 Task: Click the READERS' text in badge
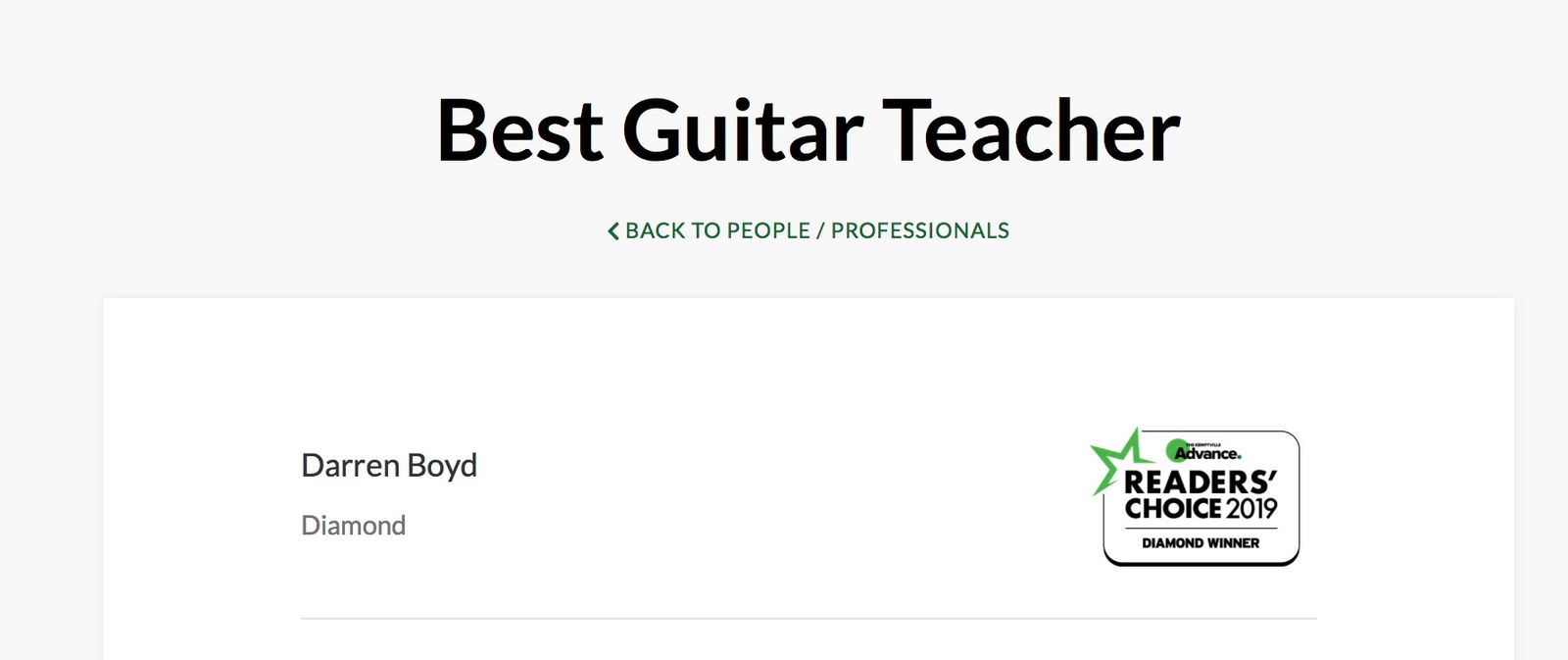coord(1200,482)
